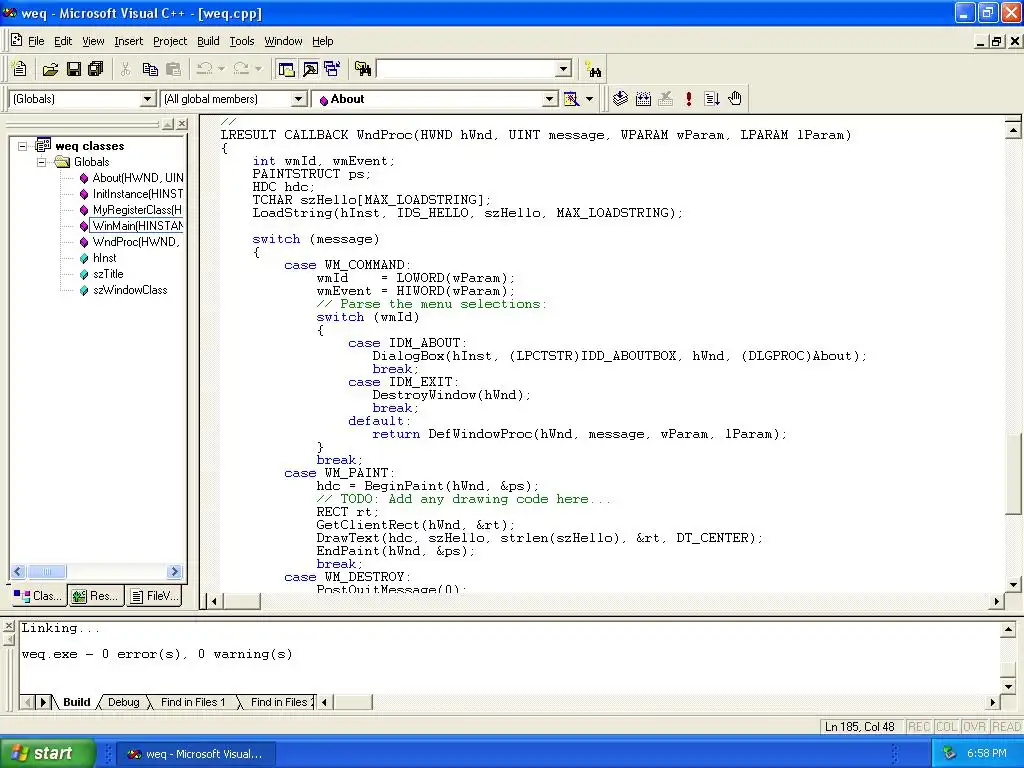Open the Build menu
The image size is (1024, 768).
pos(208,41)
